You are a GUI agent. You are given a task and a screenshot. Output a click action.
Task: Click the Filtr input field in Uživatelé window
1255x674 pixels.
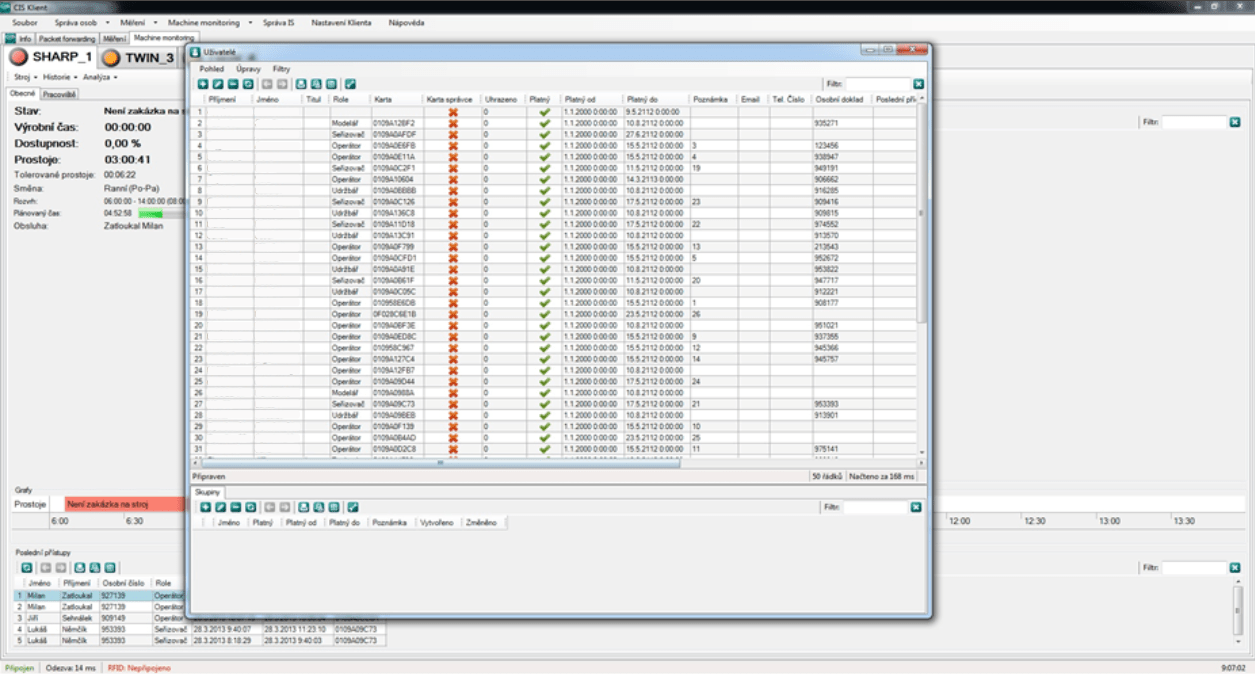(x=877, y=85)
